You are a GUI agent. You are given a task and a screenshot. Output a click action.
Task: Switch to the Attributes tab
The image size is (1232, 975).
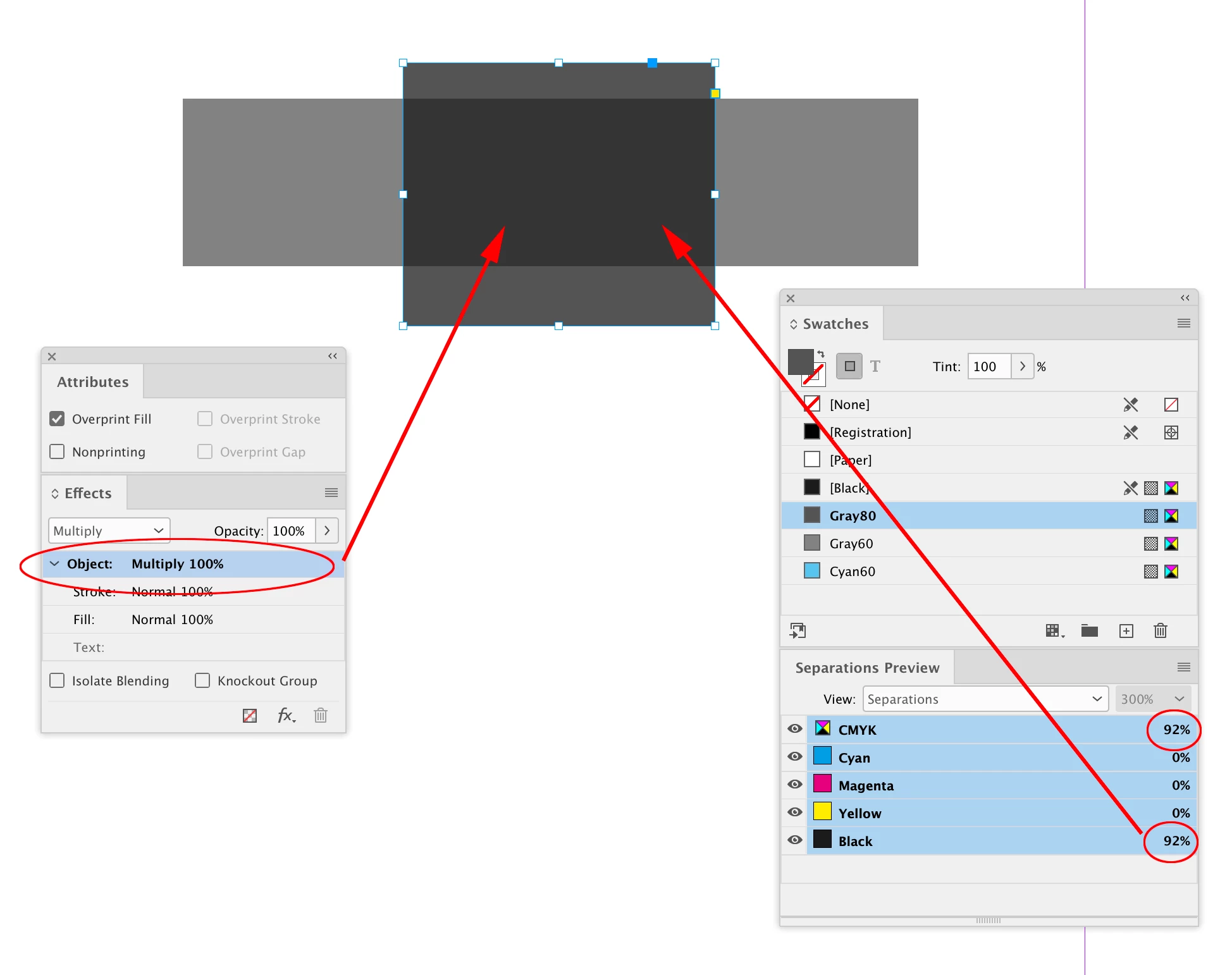point(92,382)
